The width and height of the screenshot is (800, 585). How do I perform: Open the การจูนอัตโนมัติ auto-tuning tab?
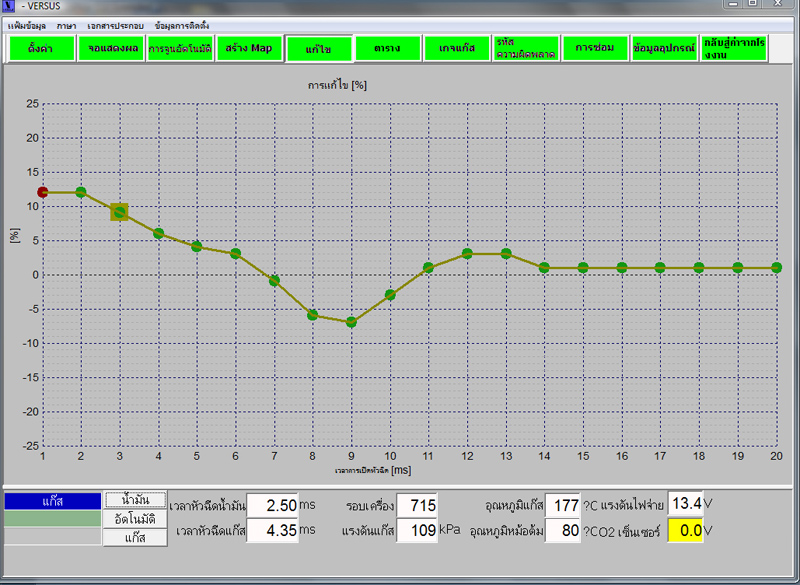180,48
